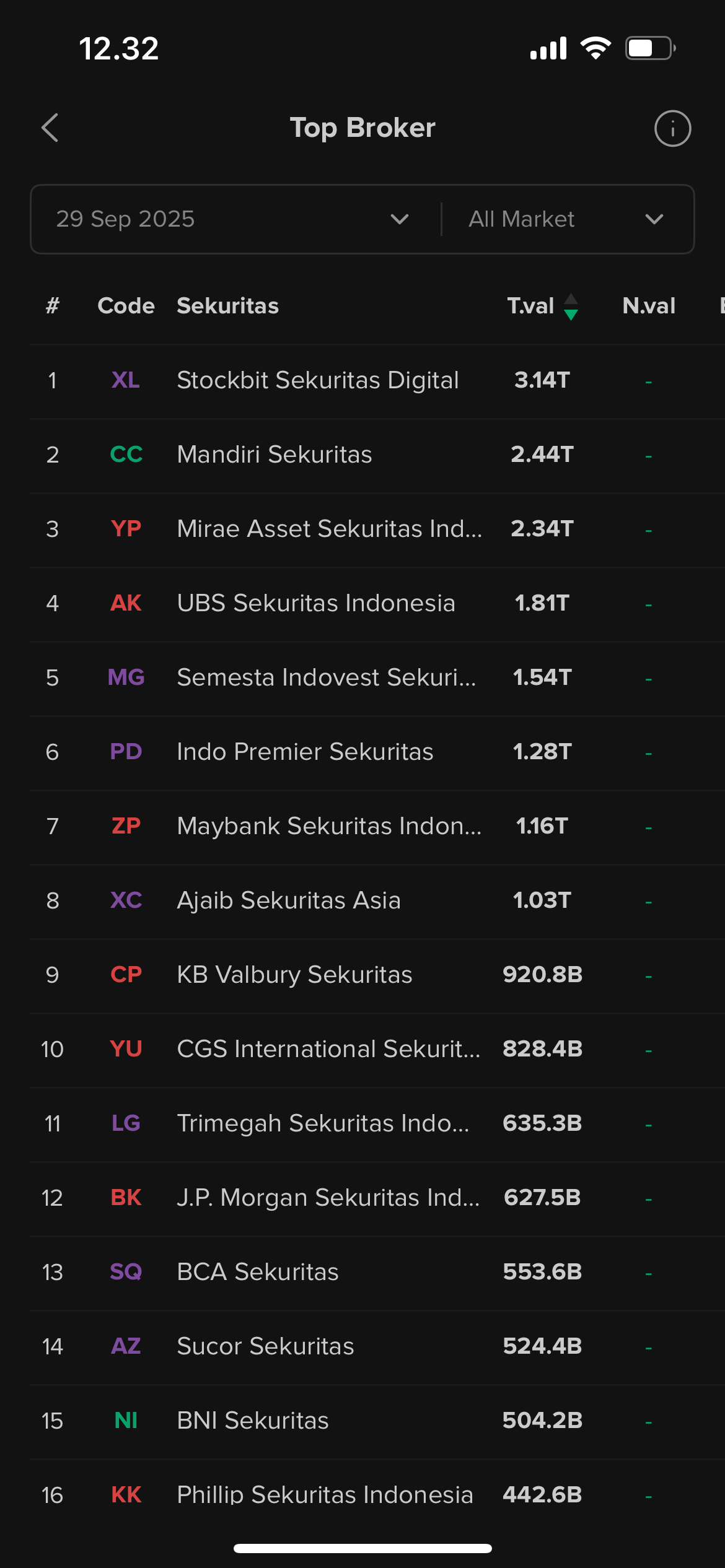Tap the T.val sort arrows icon
The width and height of the screenshot is (725, 1568).
pos(571,307)
